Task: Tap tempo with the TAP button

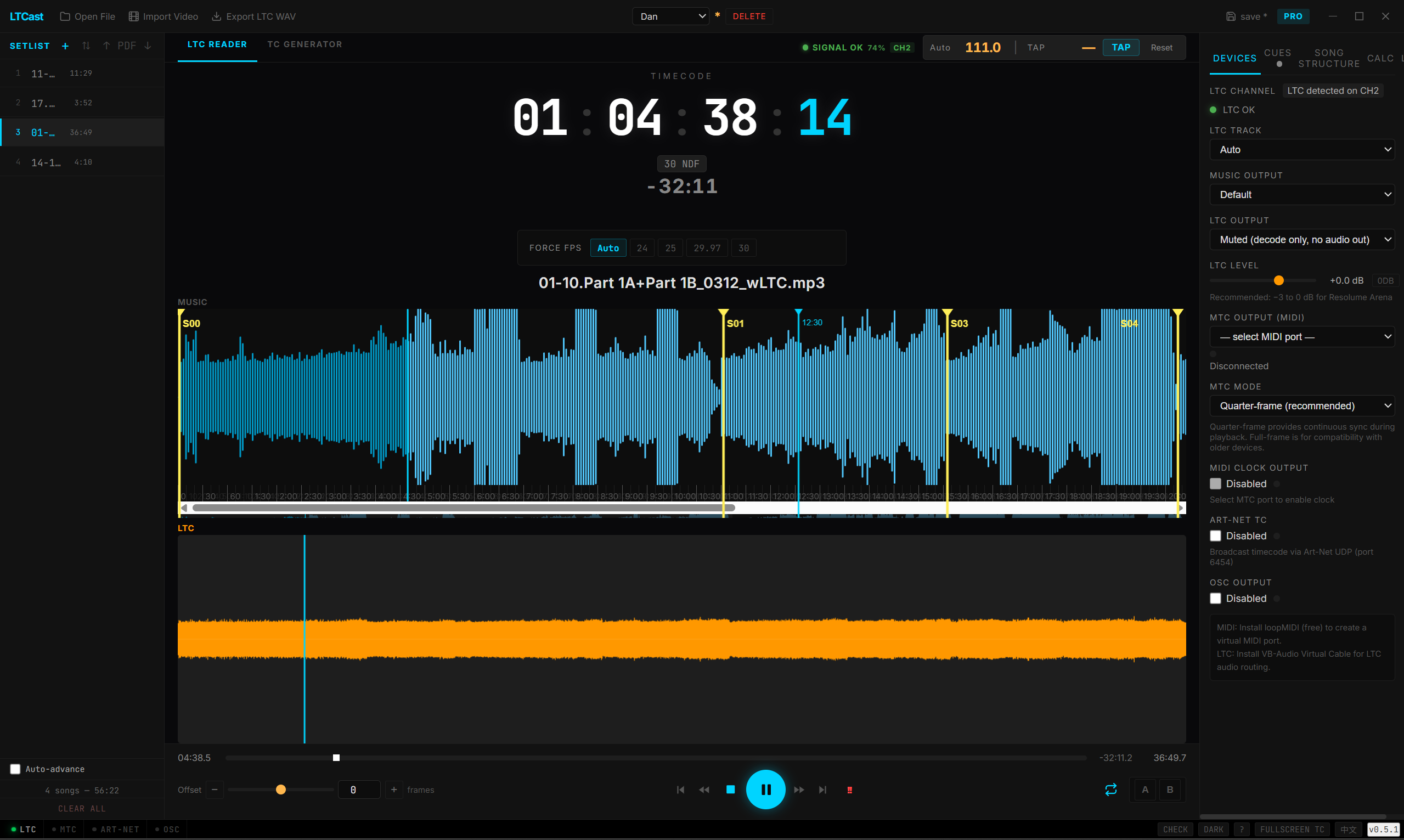Action: [x=1120, y=48]
